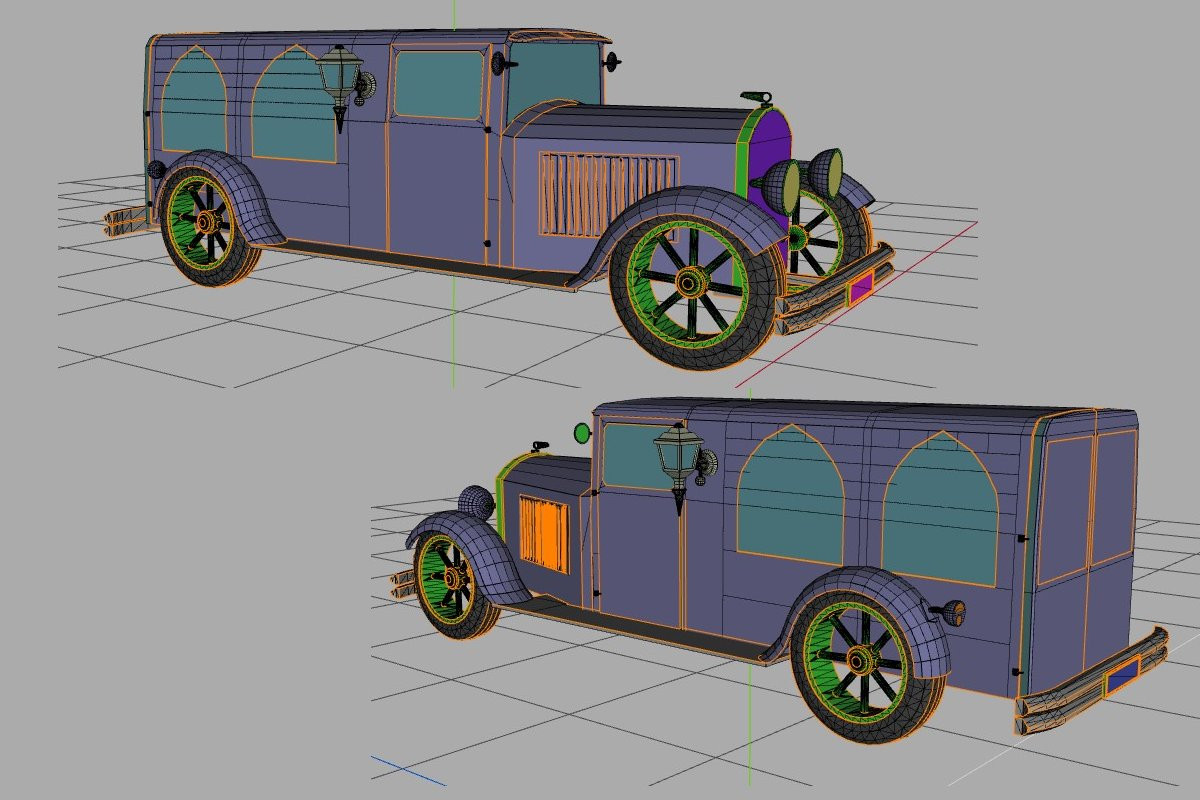Viewport: 1200px width, 800px height.
Task: Click the radiator cap ornament on top car
Action: click(758, 98)
